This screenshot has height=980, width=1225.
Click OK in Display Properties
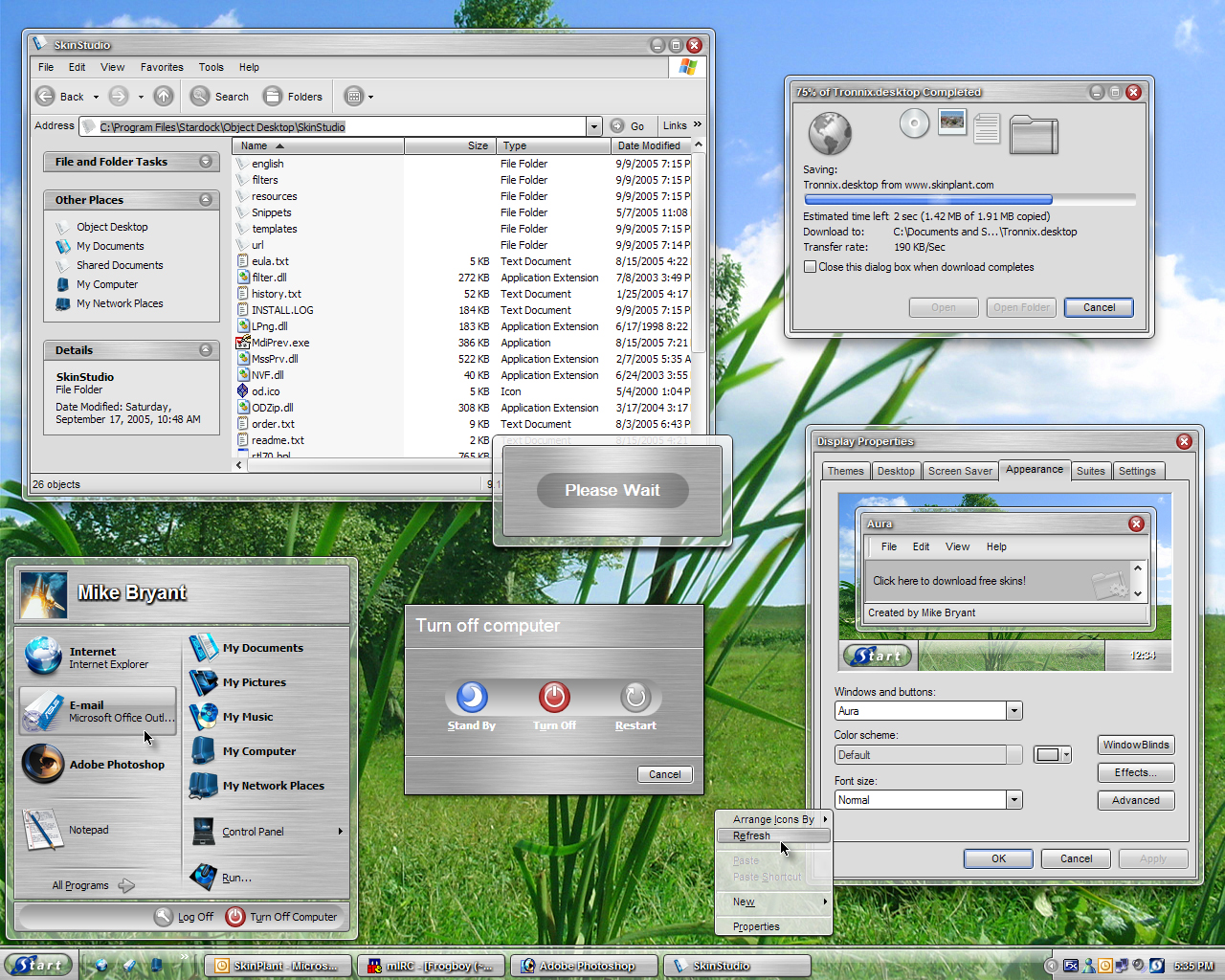998,858
